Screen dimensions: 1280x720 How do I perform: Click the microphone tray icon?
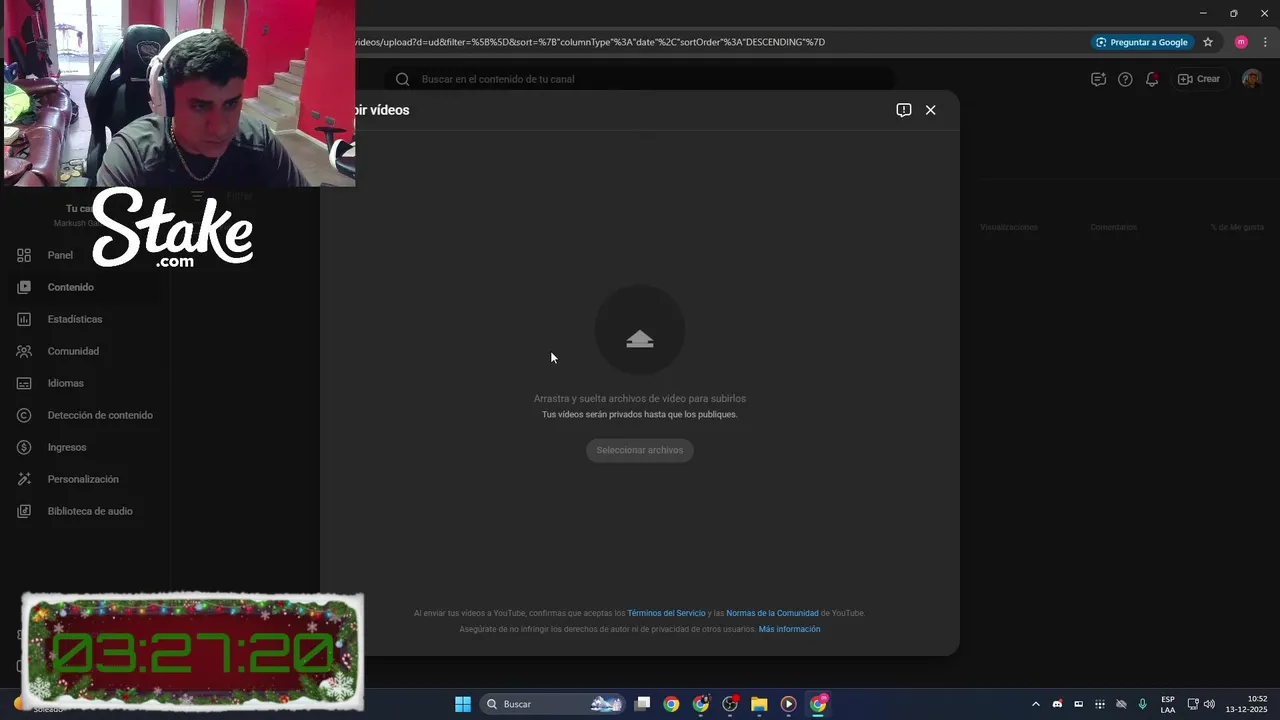coord(1142,704)
